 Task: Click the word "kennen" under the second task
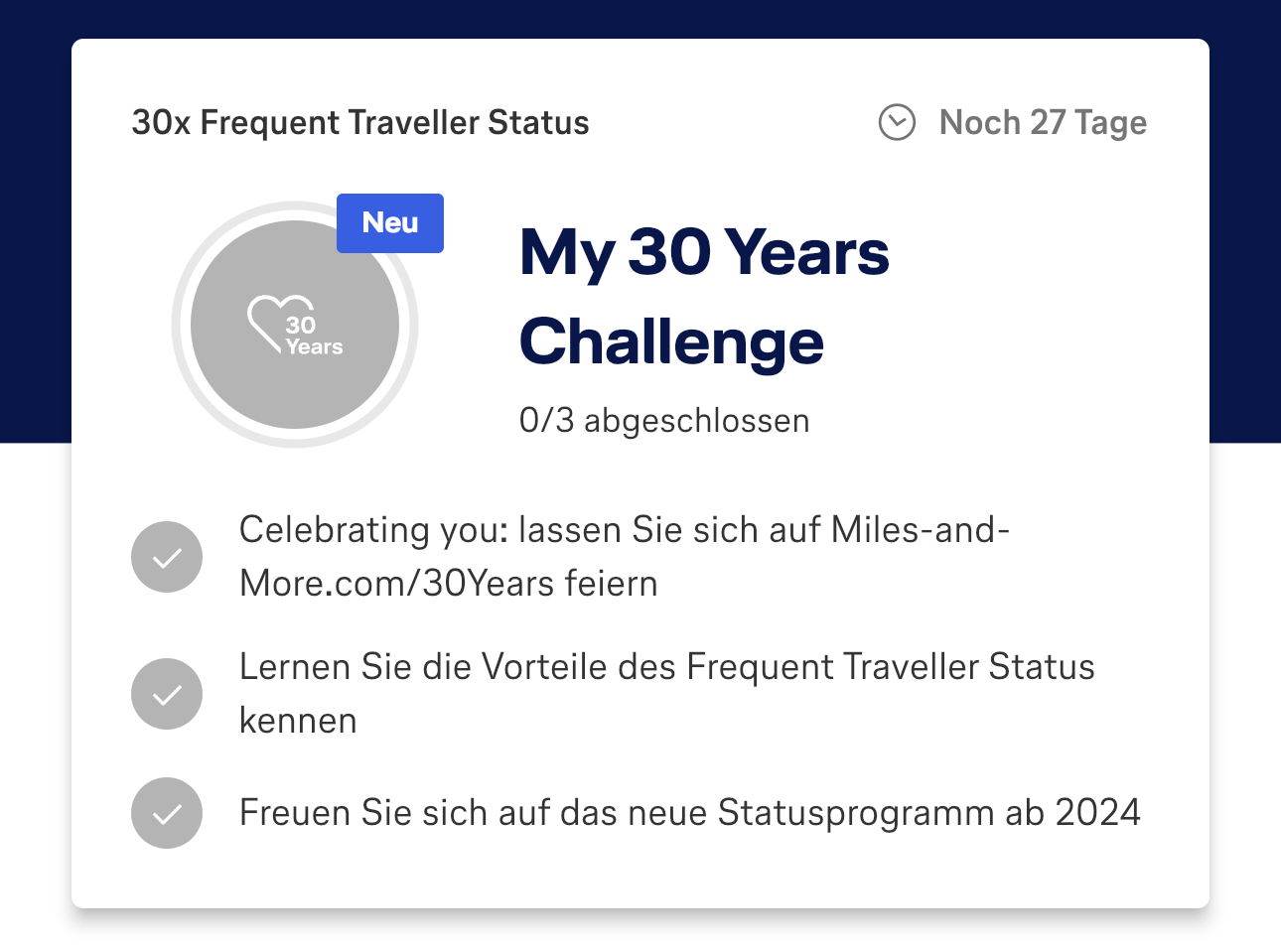[x=298, y=721]
